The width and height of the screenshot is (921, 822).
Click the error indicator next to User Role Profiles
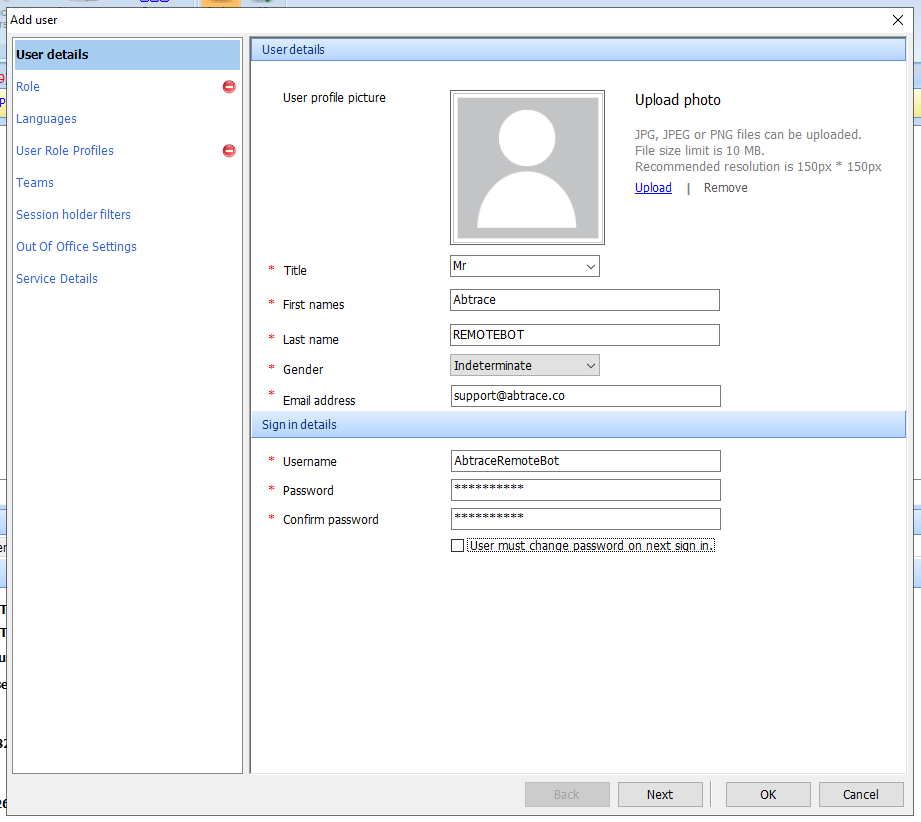[x=229, y=151]
